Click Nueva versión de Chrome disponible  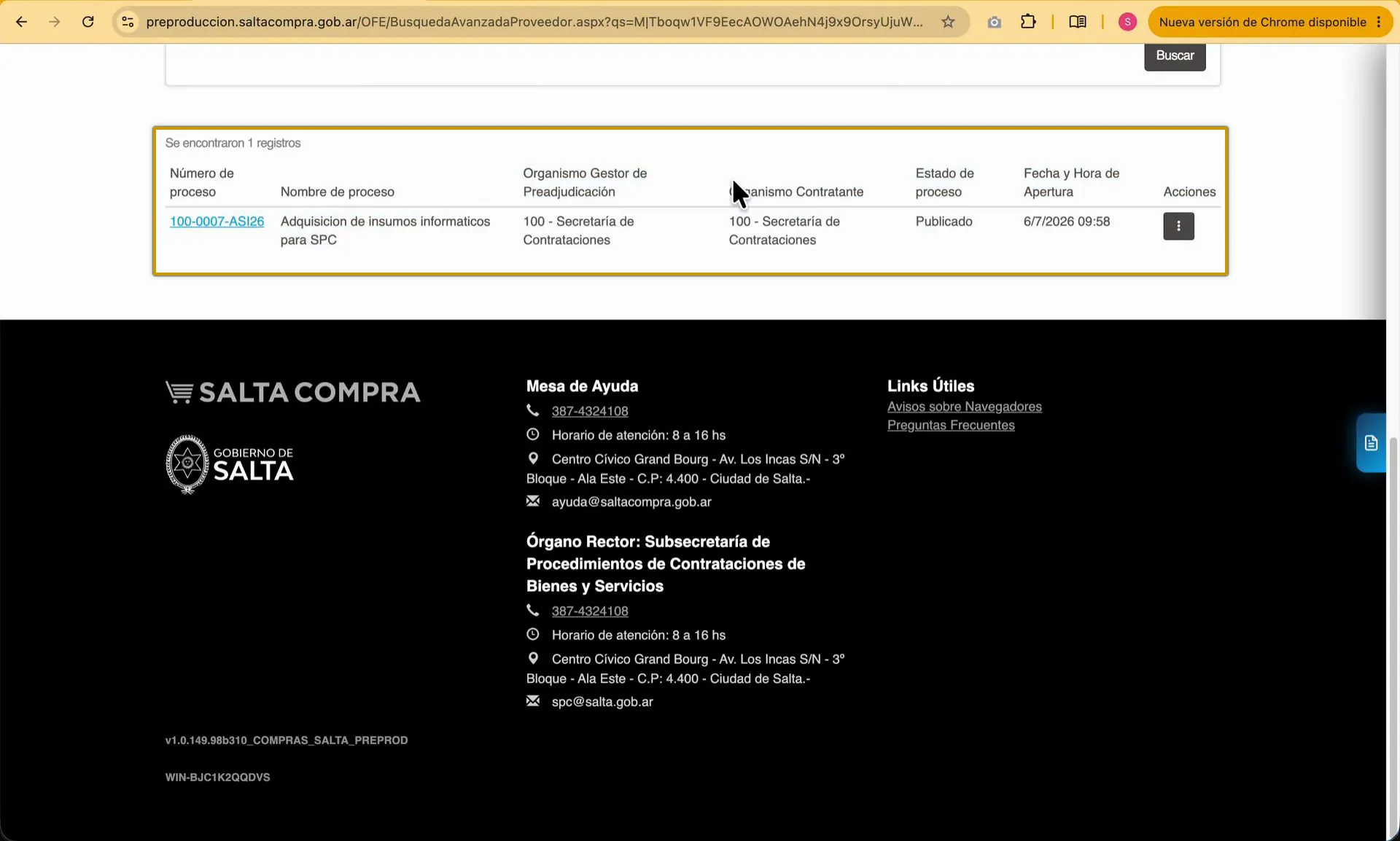tap(1262, 22)
